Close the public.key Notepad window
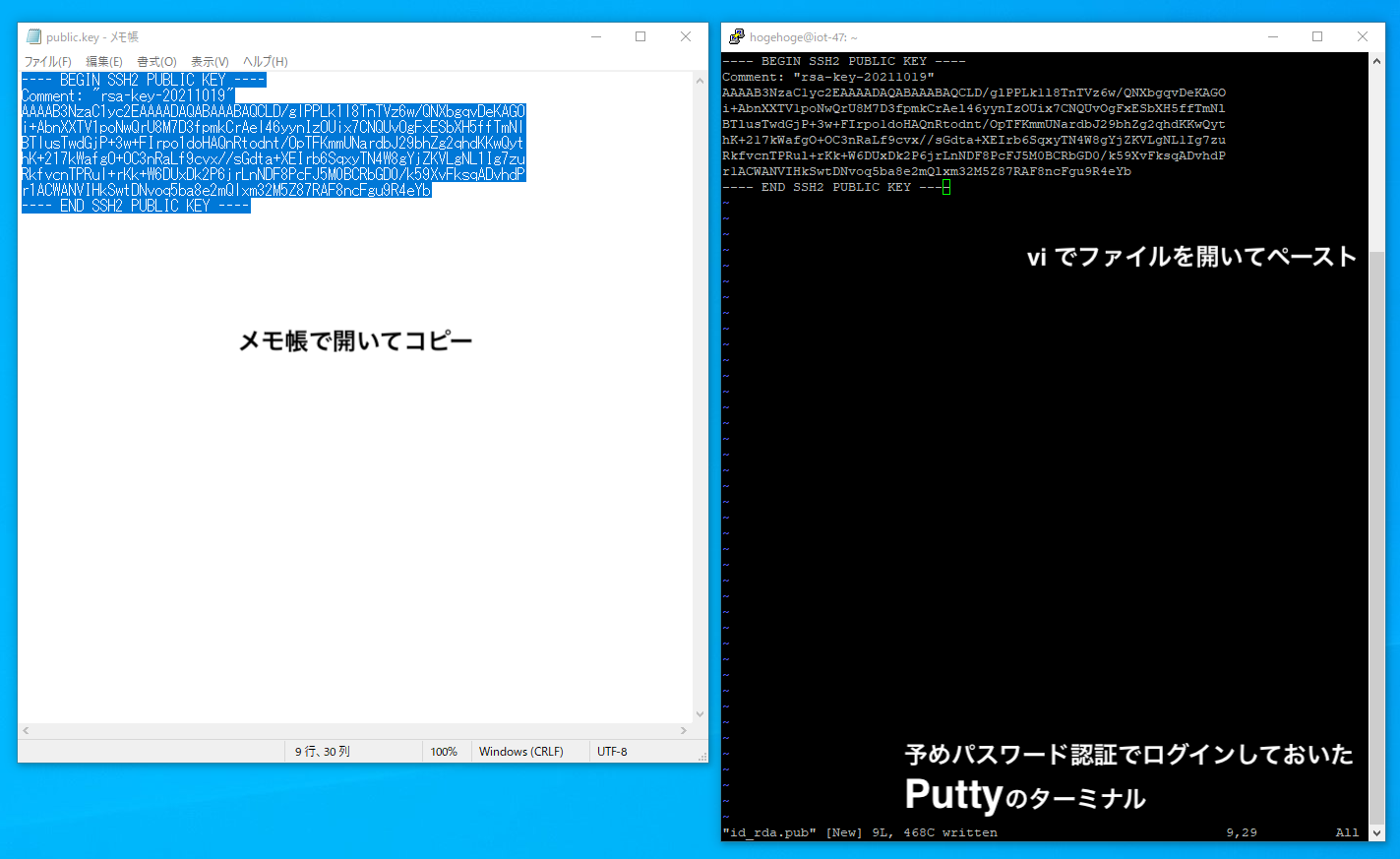 (686, 37)
